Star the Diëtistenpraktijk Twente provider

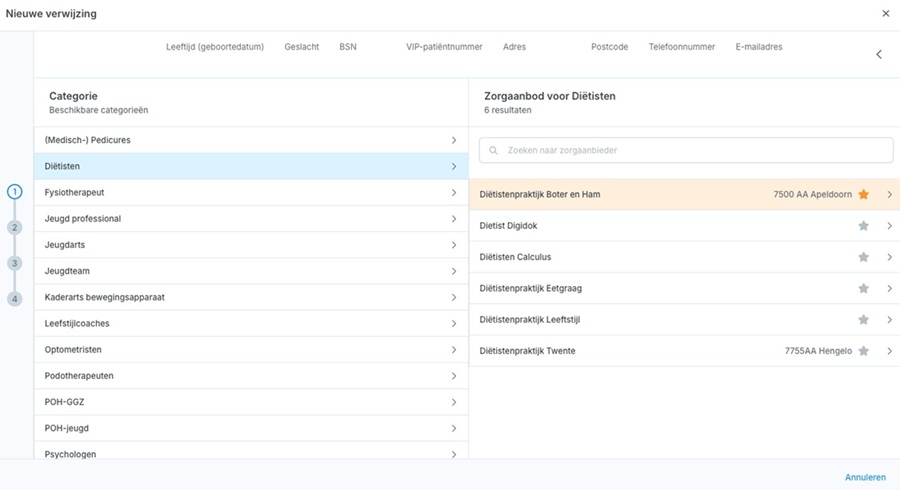(863, 351)
